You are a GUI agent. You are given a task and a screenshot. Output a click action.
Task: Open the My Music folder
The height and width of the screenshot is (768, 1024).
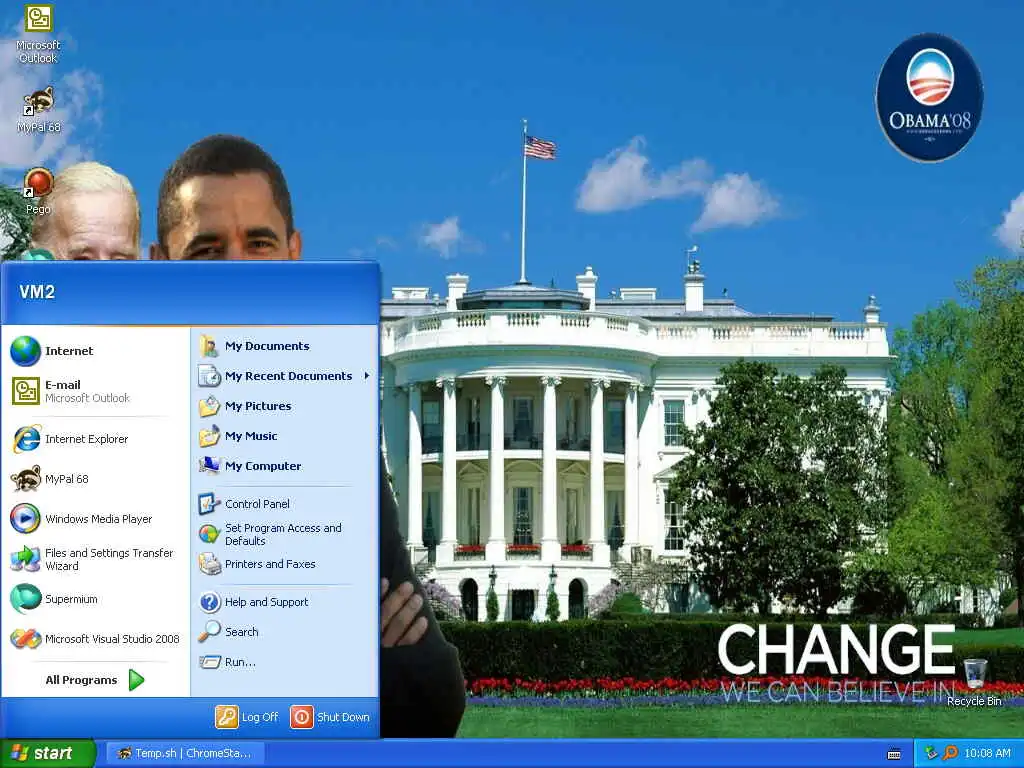coord(285,436)
